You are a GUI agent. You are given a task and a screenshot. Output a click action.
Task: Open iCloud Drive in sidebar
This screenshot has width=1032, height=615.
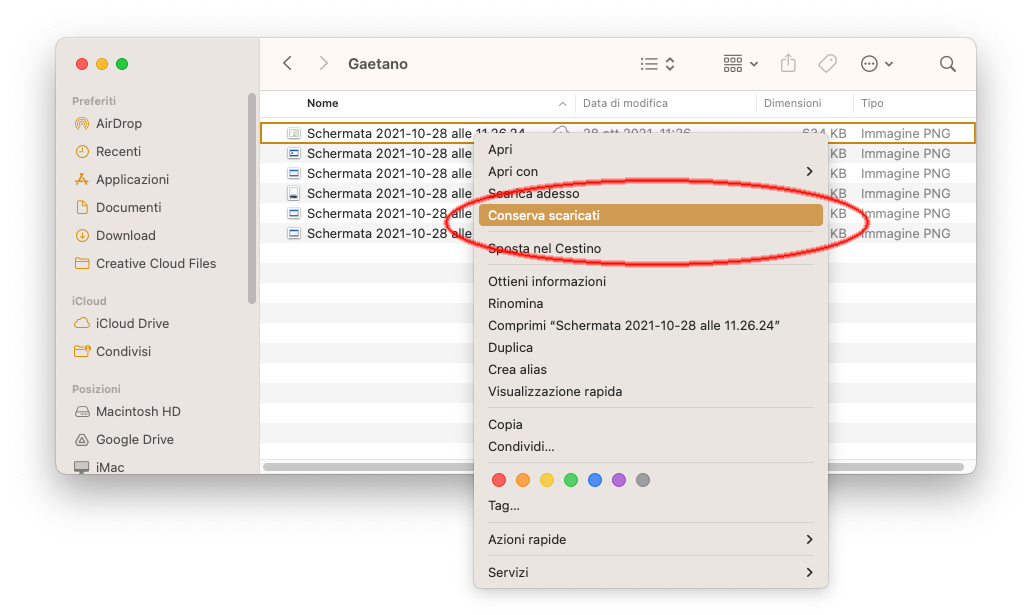[x=122, y=323]
